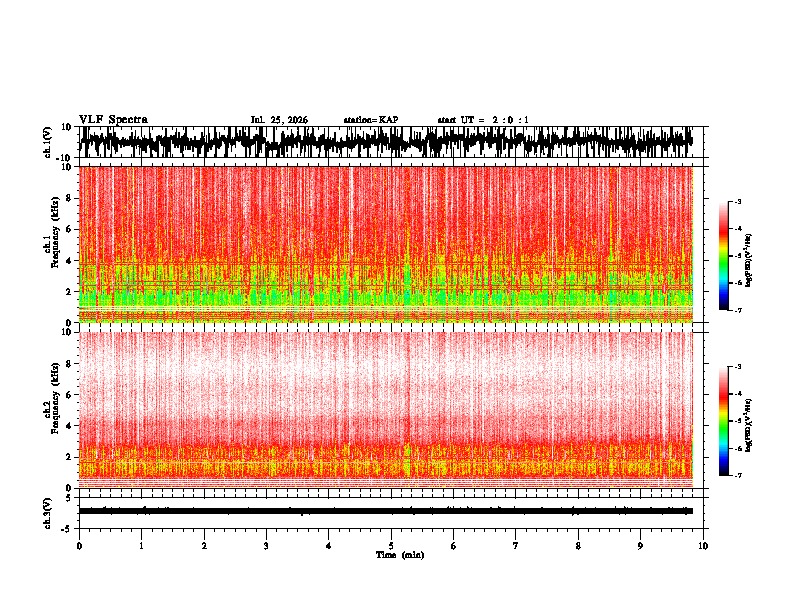This screenshot has height=612, width=792.
Task: Click the 6 kHz tick on ch.2 frequency axis
Action: click(69, 395)
